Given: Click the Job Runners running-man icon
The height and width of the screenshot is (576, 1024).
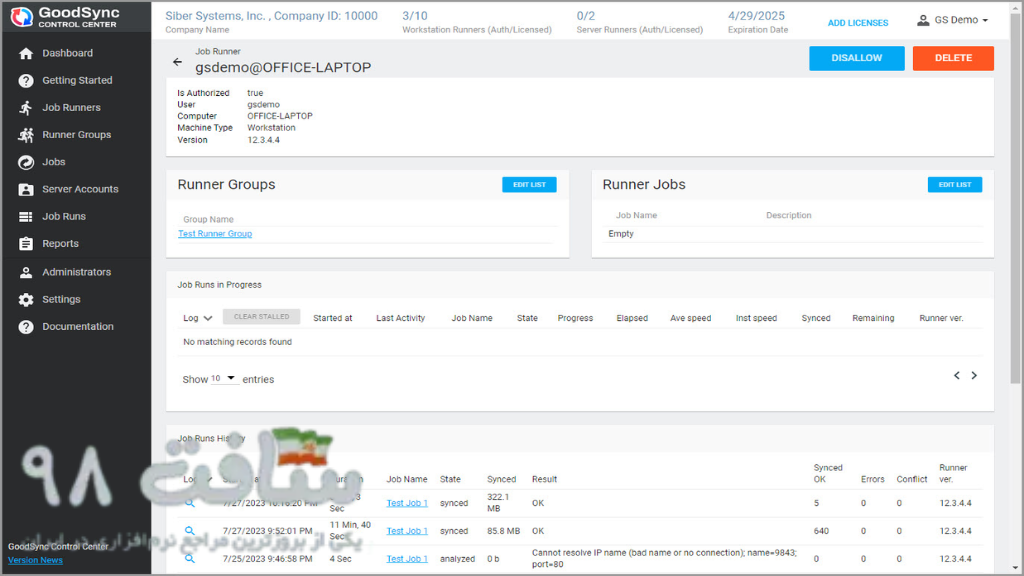Looking at the screenshot, I should pyautogui.click(x=26, y=108).
